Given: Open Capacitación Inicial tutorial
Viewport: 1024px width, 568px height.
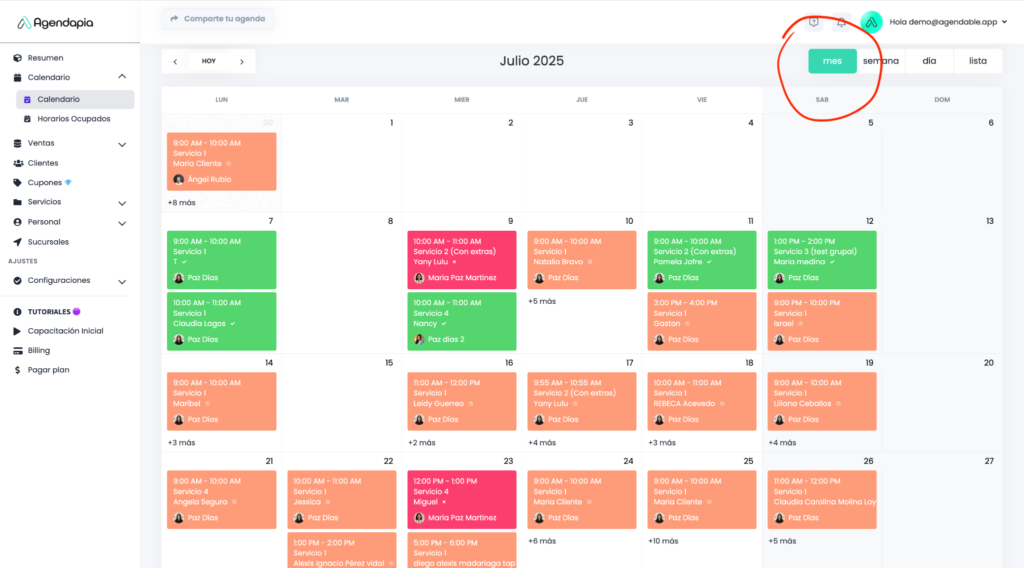Looking at the screenshot, I should [x=65, y=331].
